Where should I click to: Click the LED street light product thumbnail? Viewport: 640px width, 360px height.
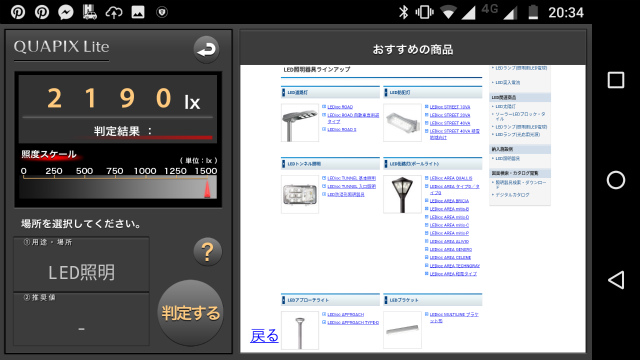(x=402, y=122)
